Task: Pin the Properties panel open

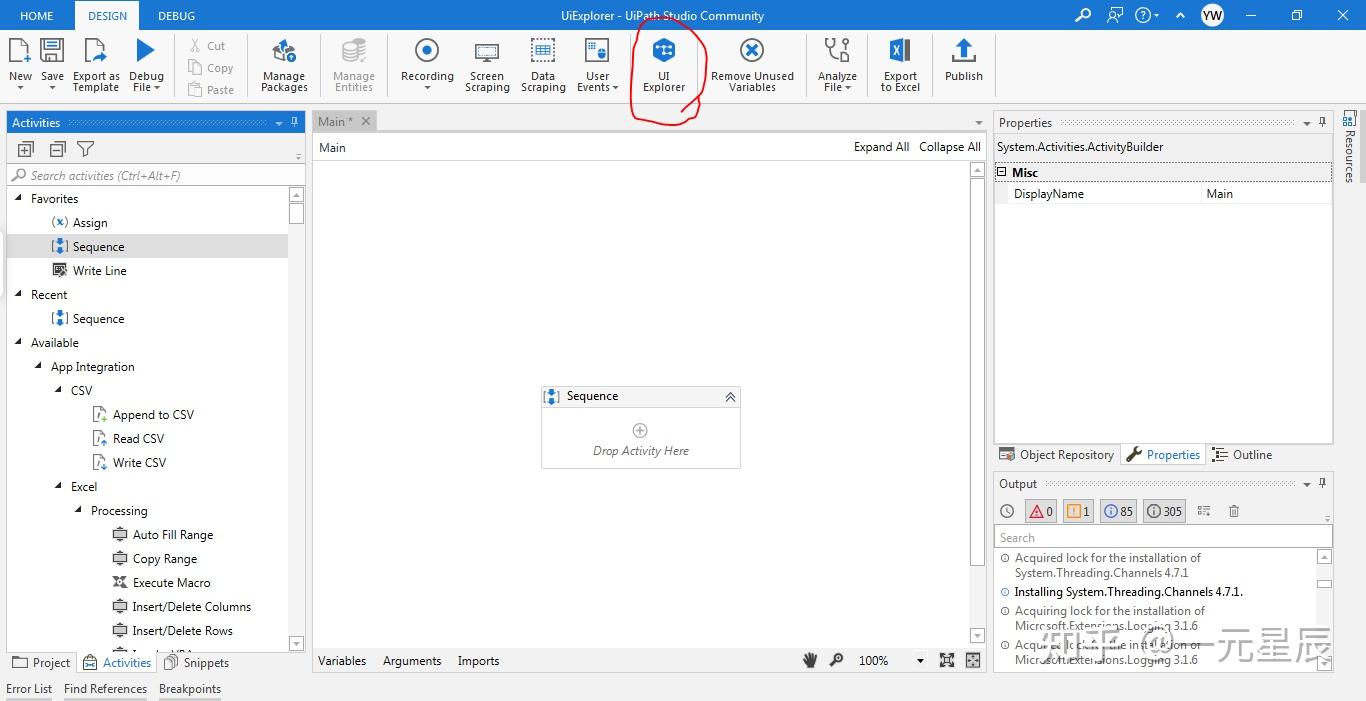Action: point(1321,122)
